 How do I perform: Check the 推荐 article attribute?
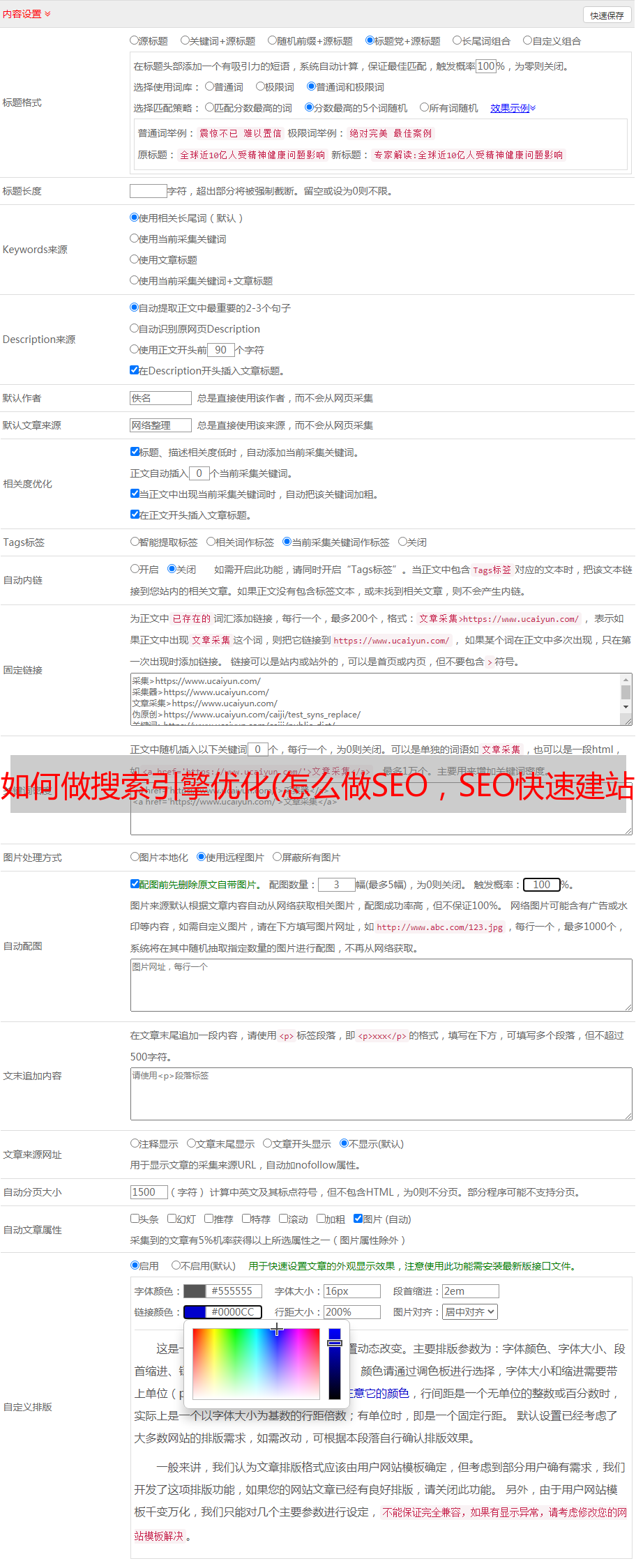[x=209, y=1219]
